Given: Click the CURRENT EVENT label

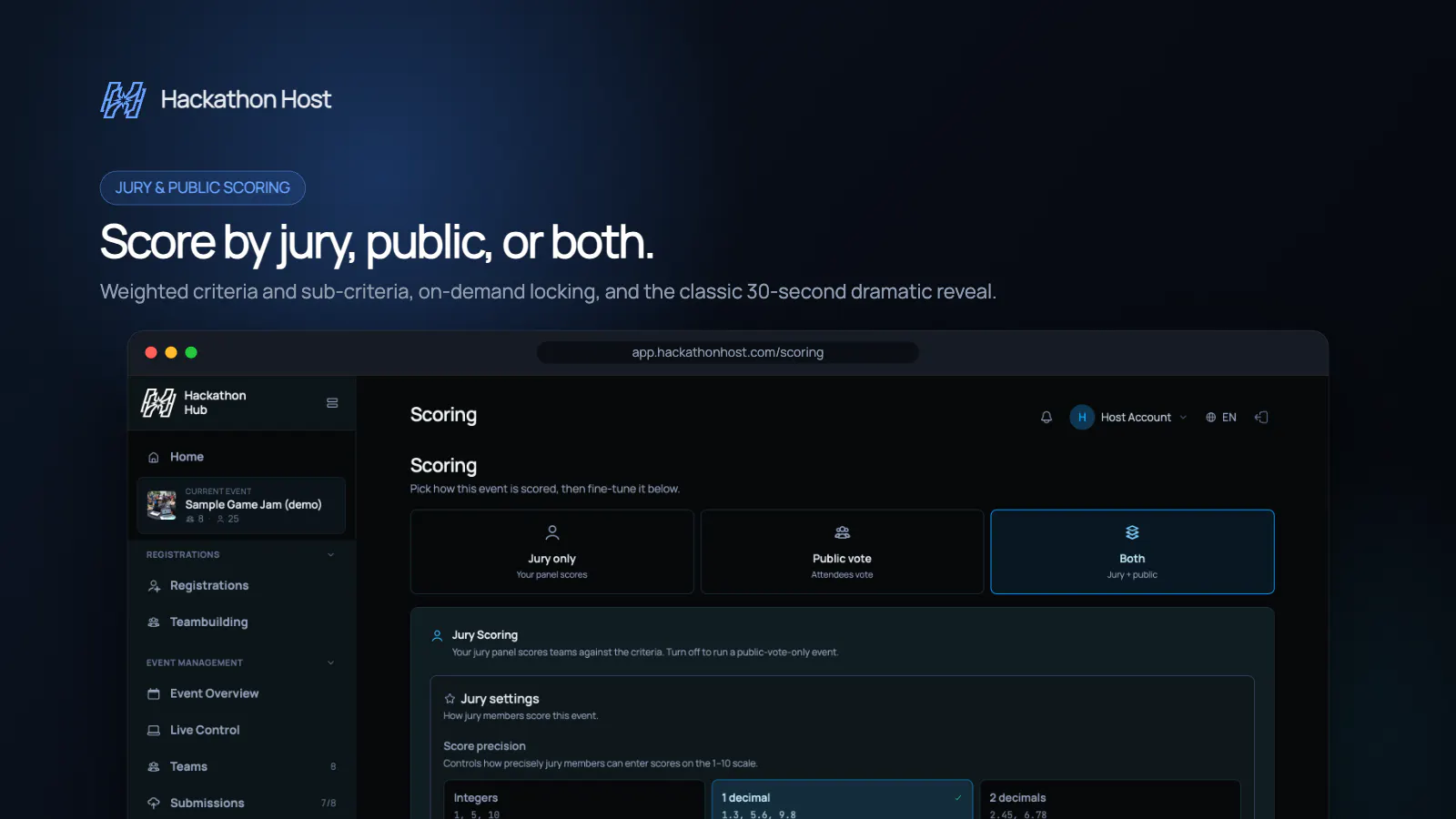Looking at the screenshot, I should click(218, 491).
